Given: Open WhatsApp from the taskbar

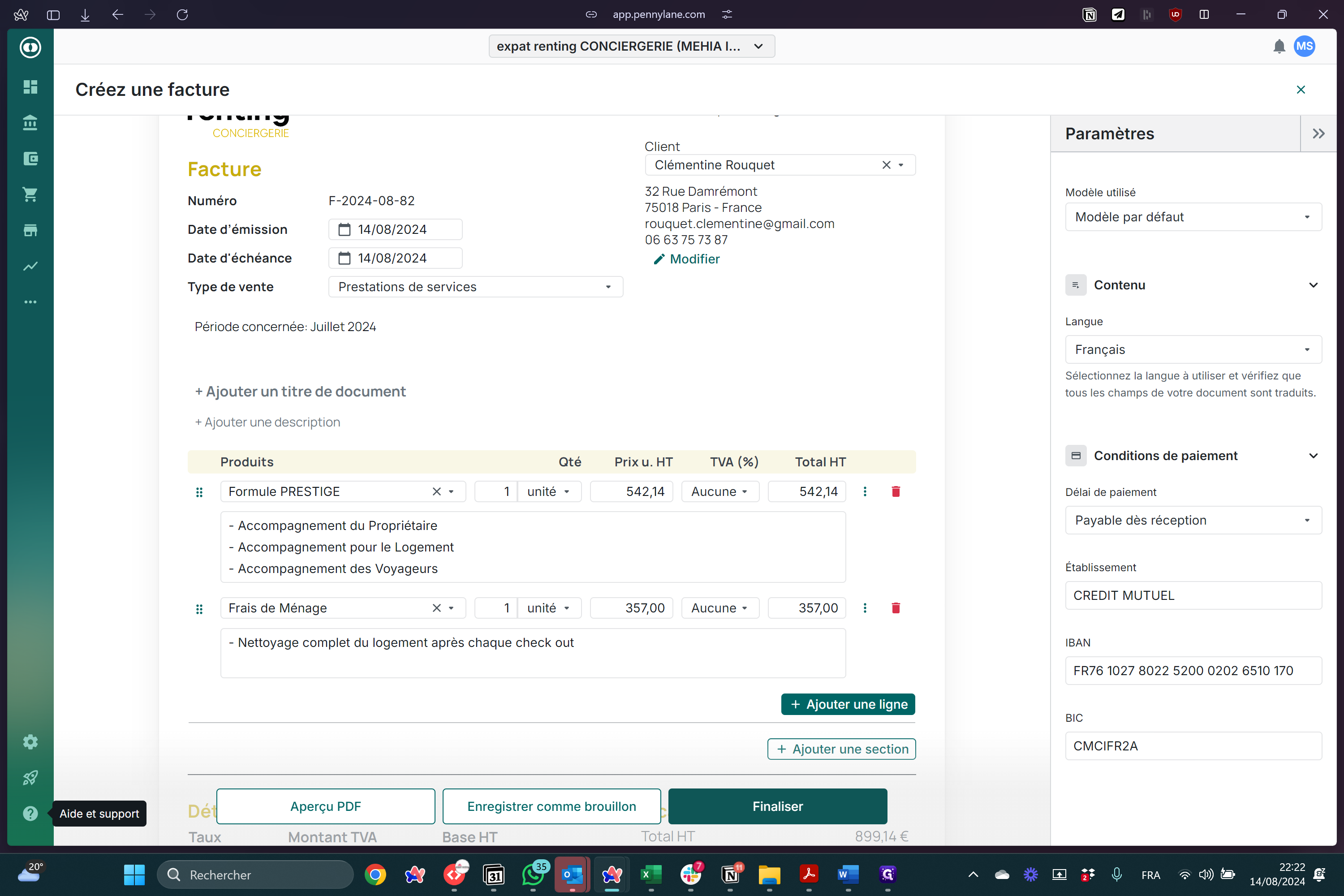Looking at the screenshot, I should click(533, 875).
